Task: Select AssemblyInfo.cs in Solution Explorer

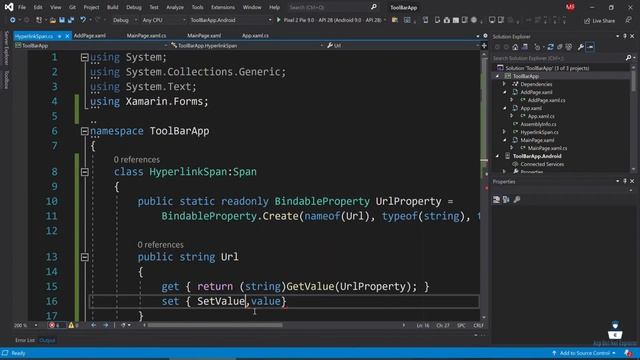Action: pyautogui.click(x=538, y=124)
